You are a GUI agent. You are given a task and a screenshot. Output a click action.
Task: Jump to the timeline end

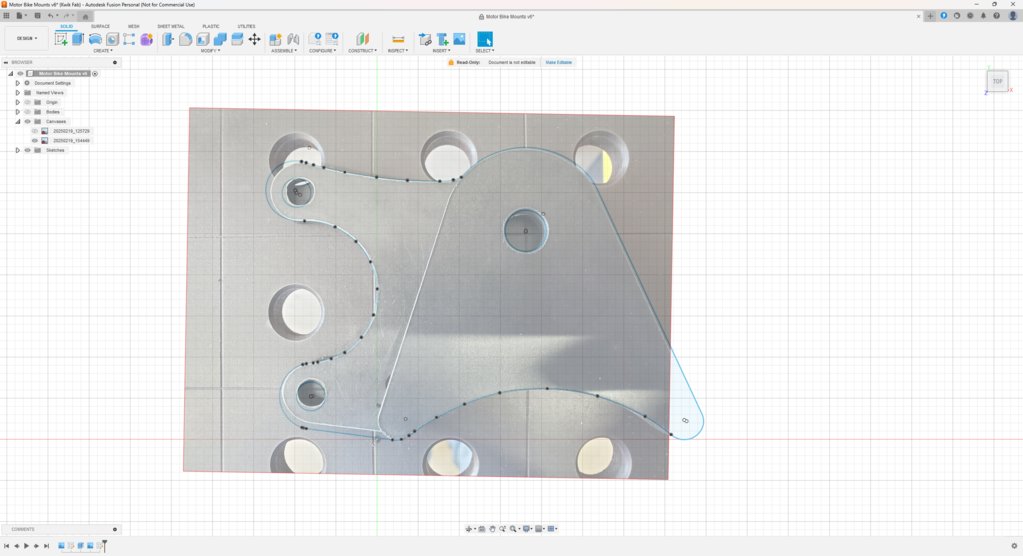coord(46,546)
